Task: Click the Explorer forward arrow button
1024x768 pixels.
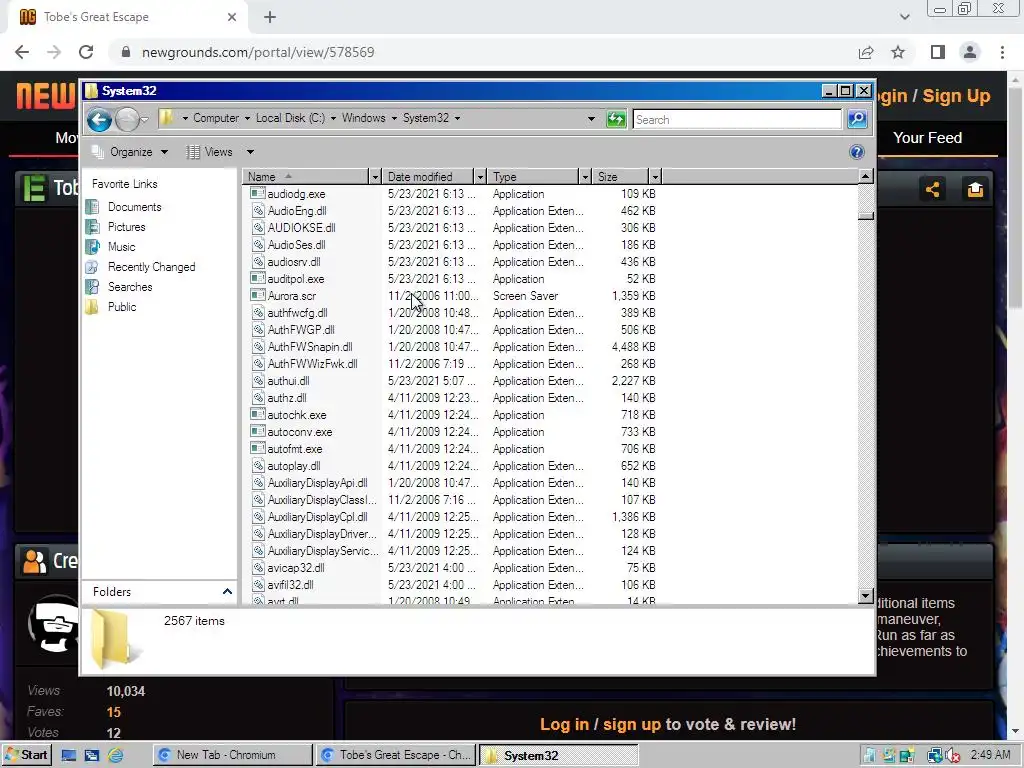Action: click(x=127, y=120)
